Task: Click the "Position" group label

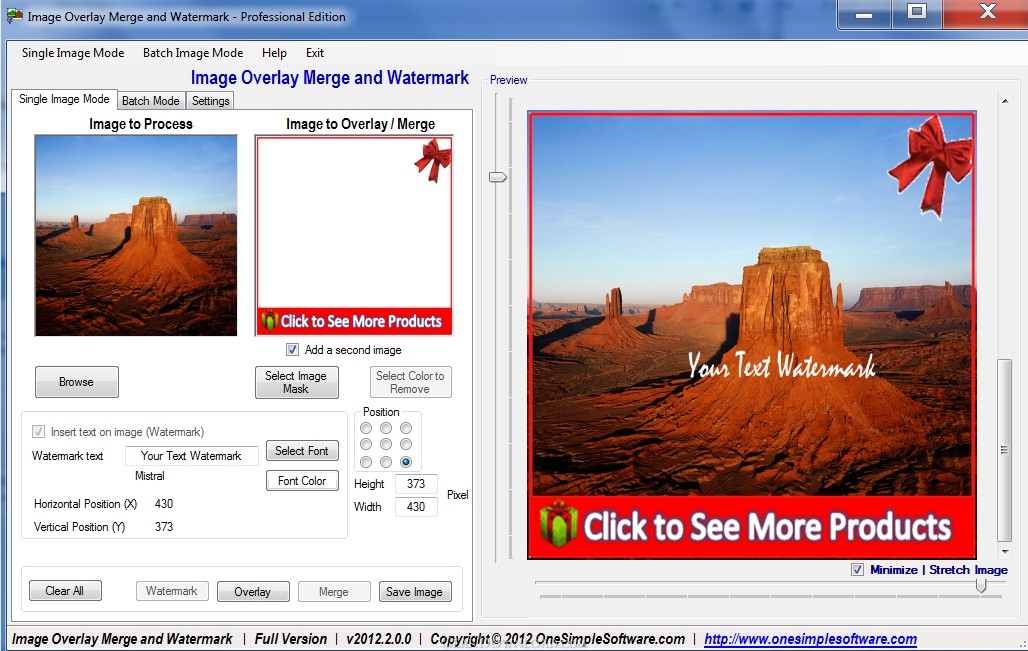Action: (x=381, y=412)
